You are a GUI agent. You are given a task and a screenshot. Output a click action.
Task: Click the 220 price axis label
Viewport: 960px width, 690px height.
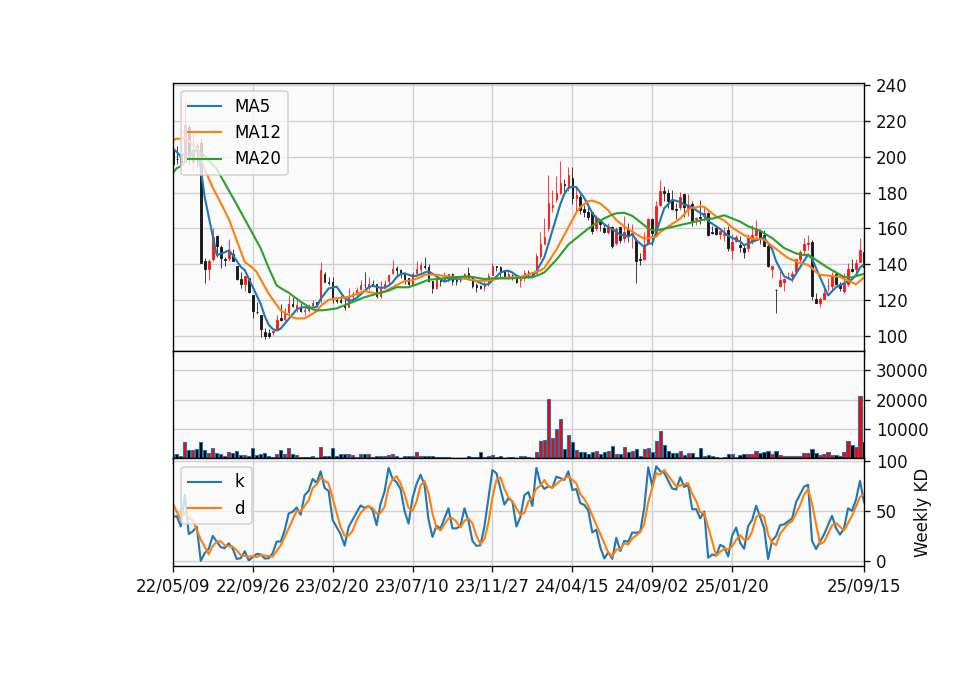pos(891,122)
